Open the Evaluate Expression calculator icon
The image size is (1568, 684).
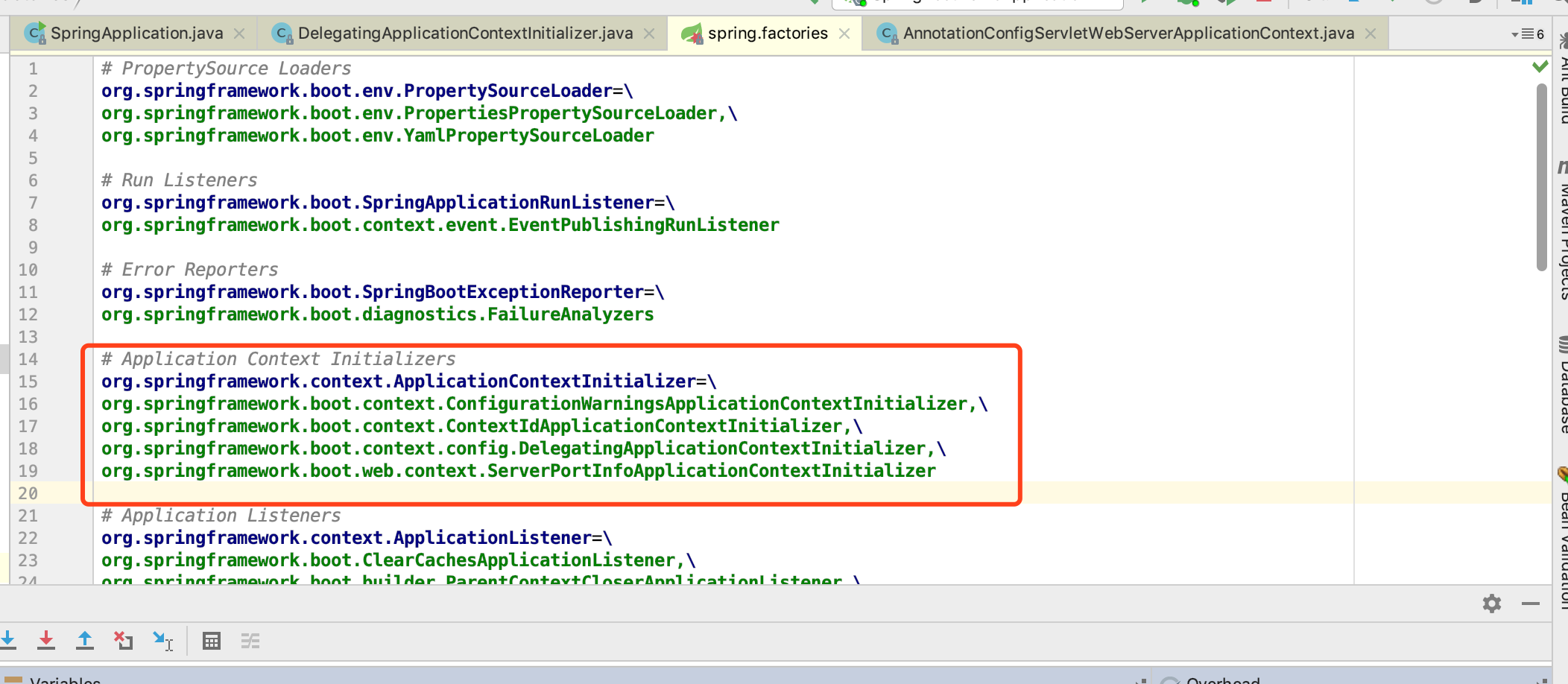point(212,641)
